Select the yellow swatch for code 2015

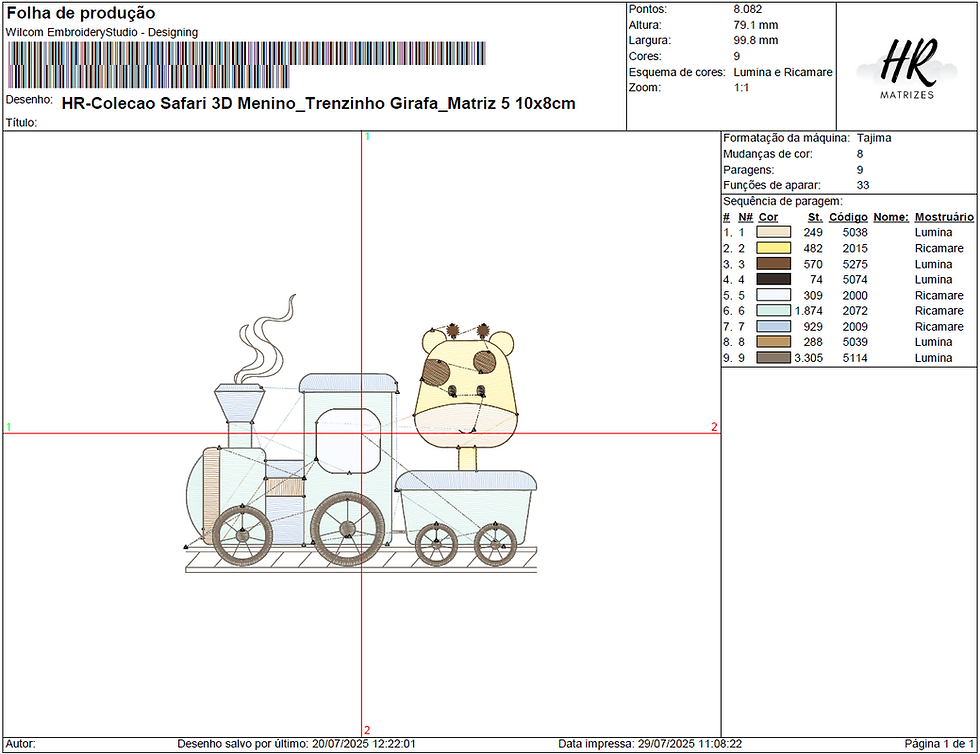(774, 248)
